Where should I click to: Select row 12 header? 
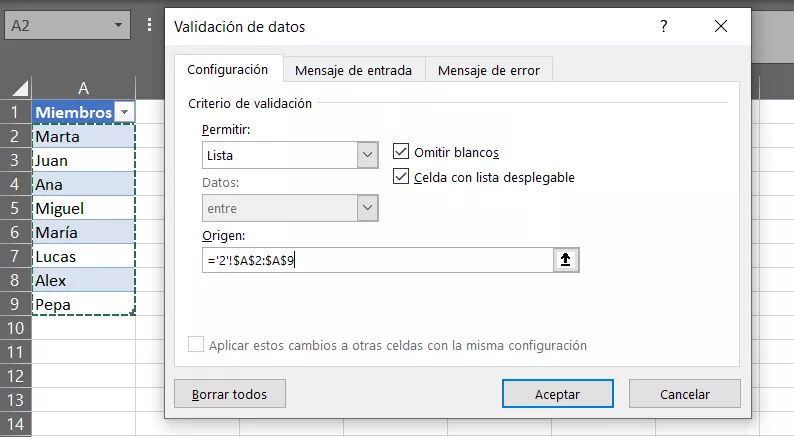(x=15, y=376)
